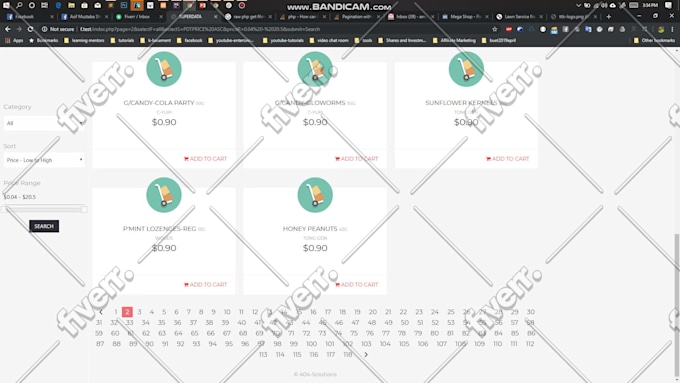Bookmark this page with the star icon
The height and width of the screenshot is (383, 680).
[495, 29]
